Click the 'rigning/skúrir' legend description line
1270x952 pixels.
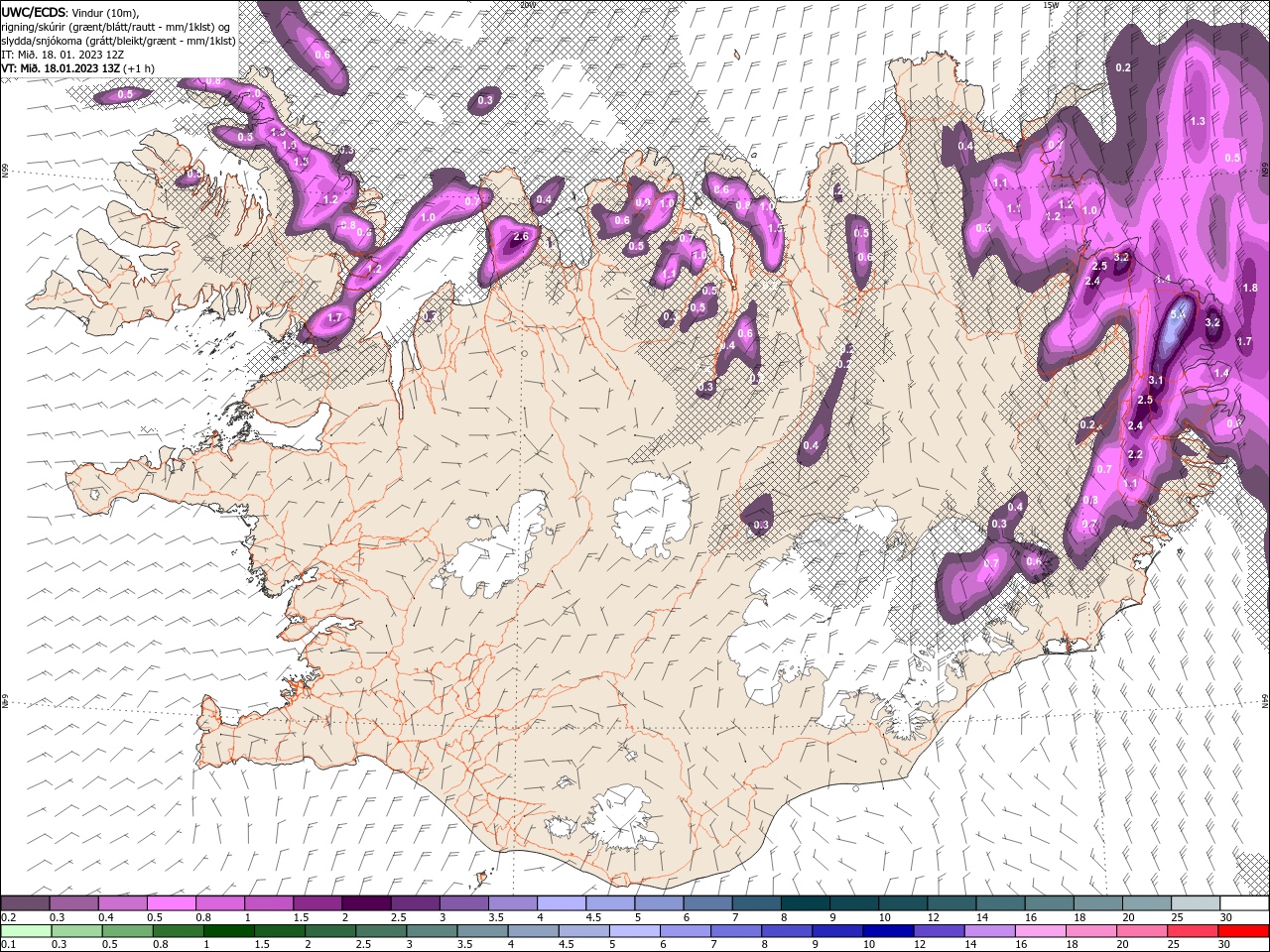(115, 26)
